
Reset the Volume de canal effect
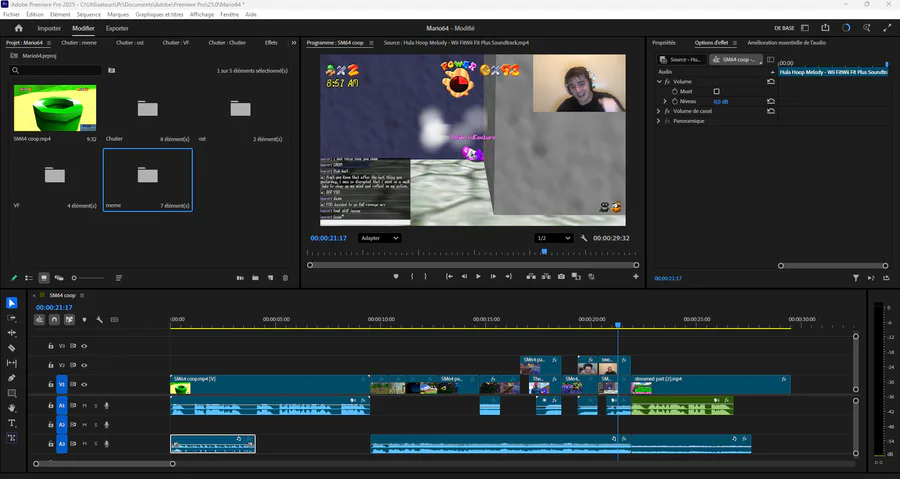tap(771, 111)
